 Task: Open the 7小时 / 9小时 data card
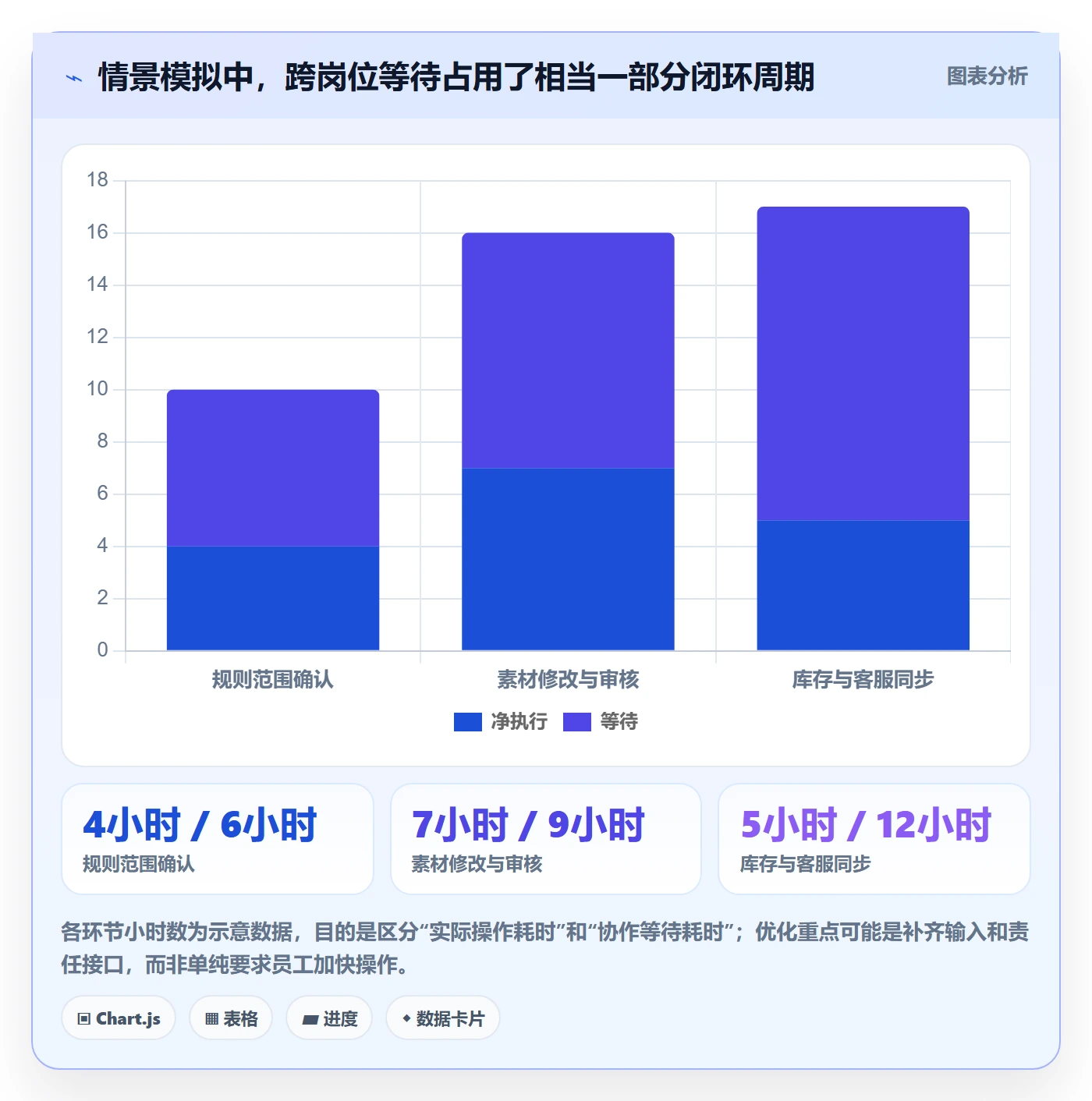pos(546,839)
